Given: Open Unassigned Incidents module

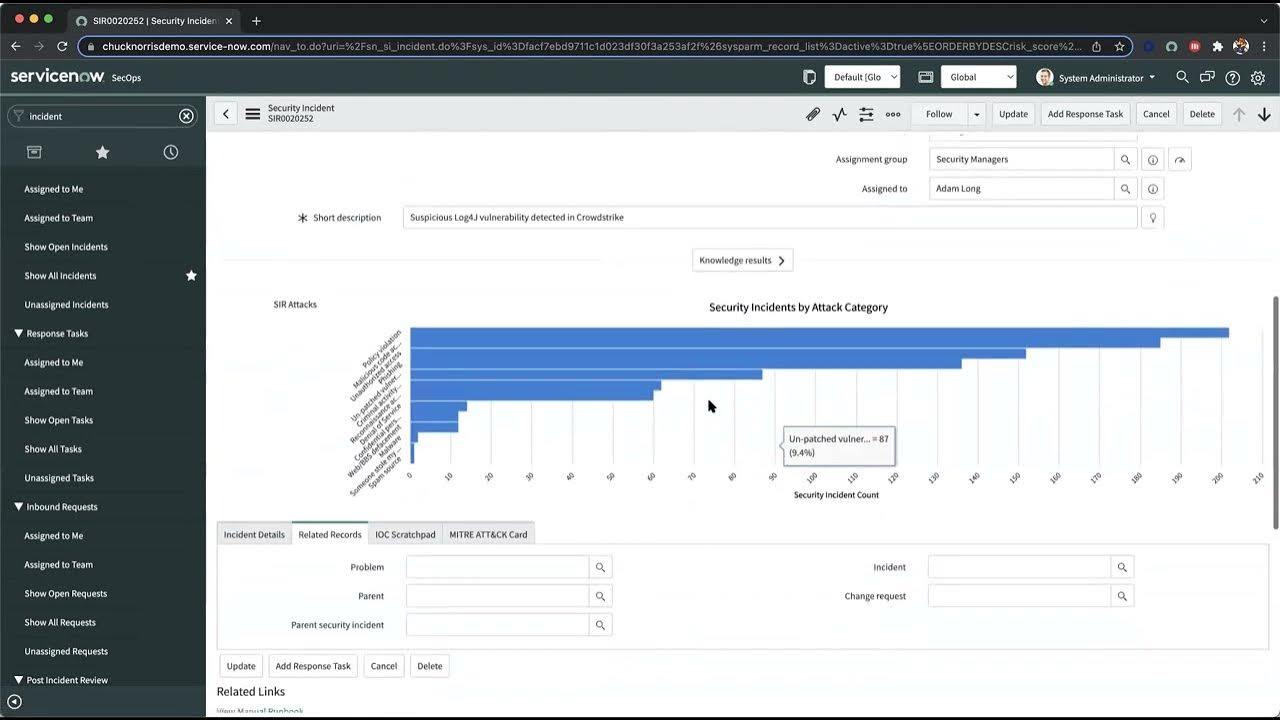Looking at the screenshot, I should tap(66, 305).
